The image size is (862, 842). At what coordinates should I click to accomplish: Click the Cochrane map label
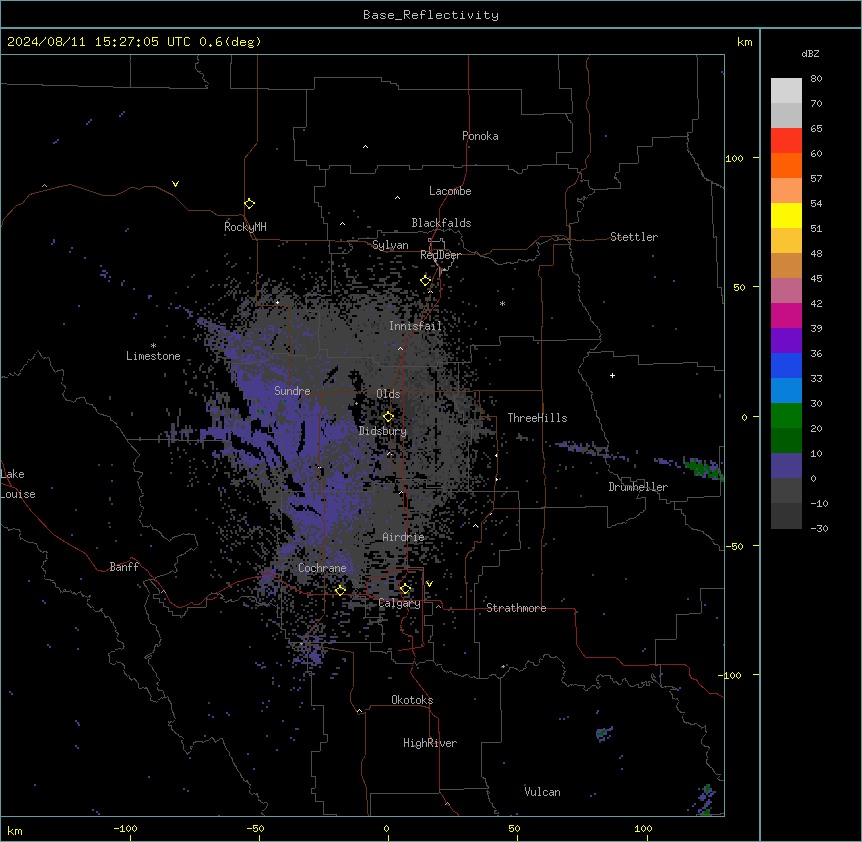(x=322, y=568)
